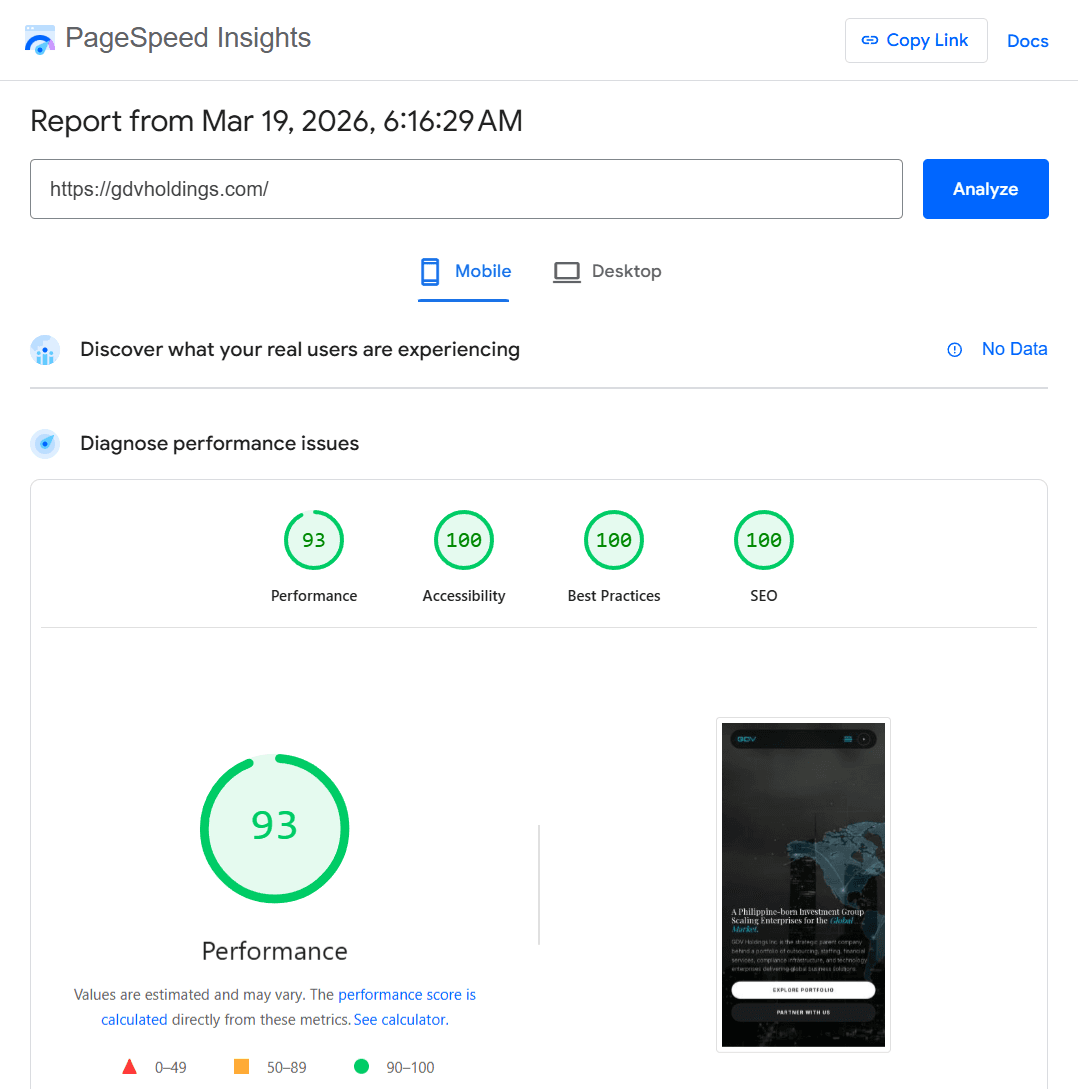Click the URL input showing gdvholdings.com
Screen dimensions: 1078x1089
pos(467,188)
